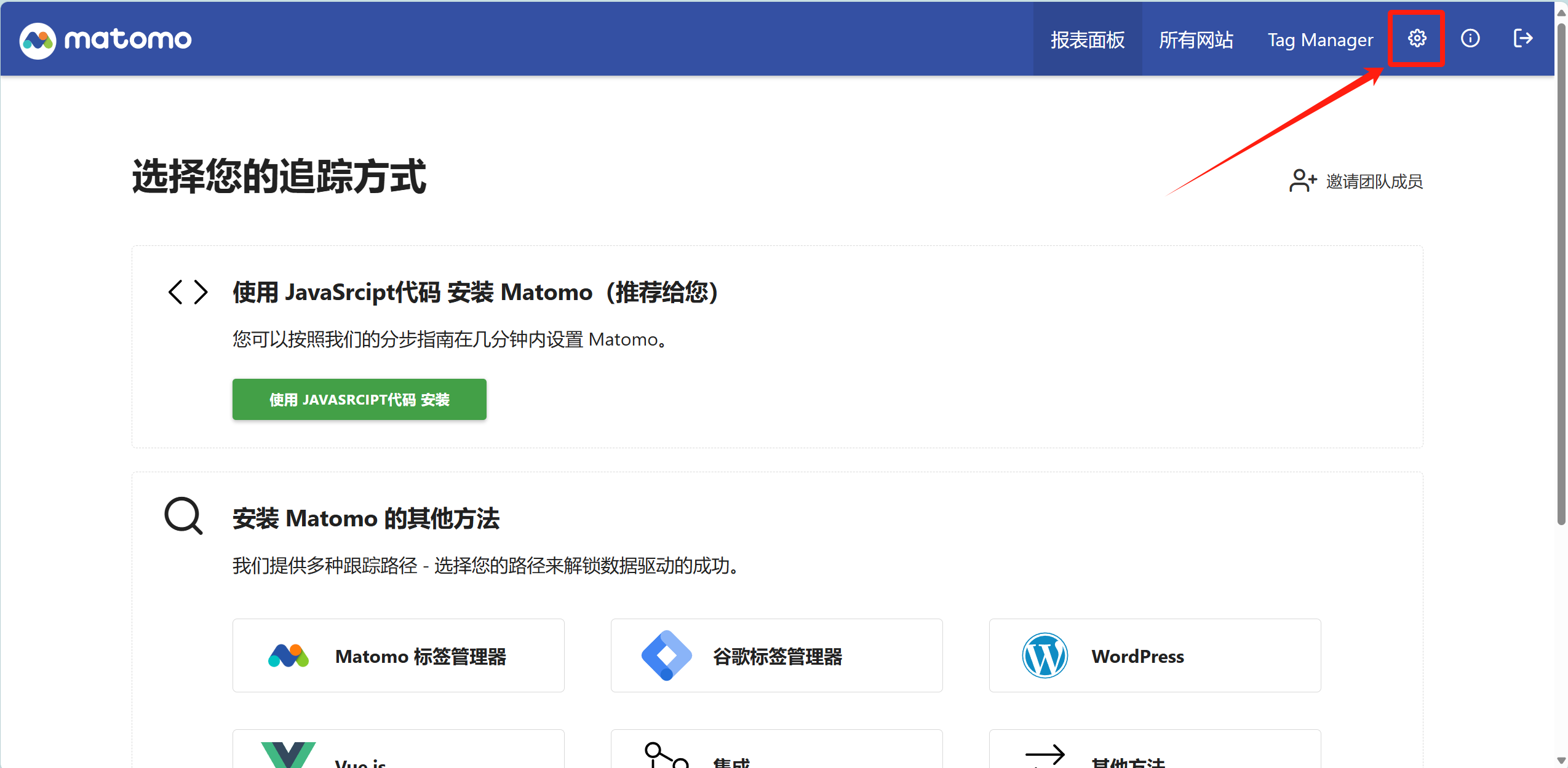Open the 报表面板 menu item
The height and width of the screenshot is (768, 1568).
[x=1087, y=40]
